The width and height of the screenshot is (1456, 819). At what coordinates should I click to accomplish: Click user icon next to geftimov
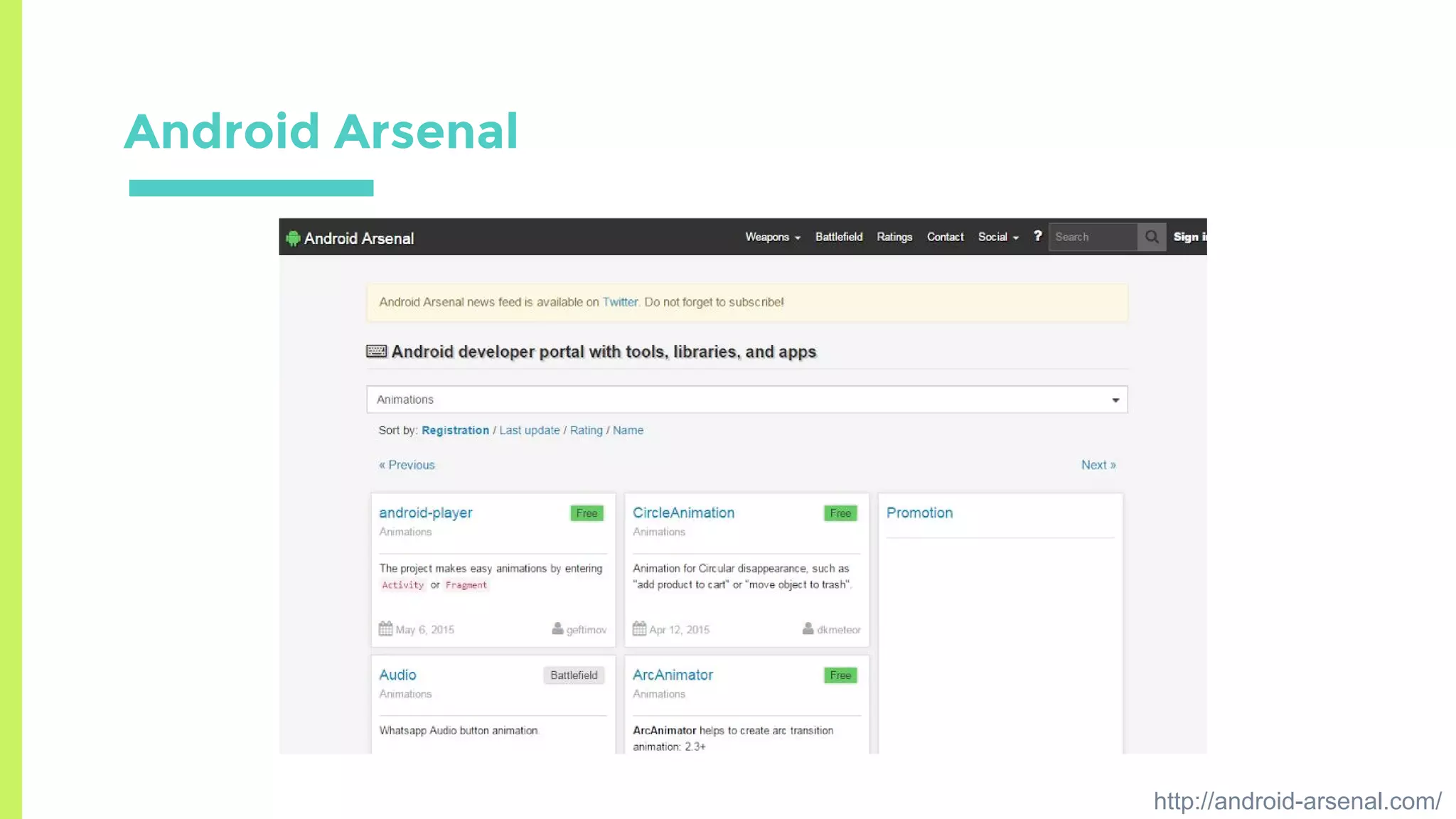pos(557,628)
